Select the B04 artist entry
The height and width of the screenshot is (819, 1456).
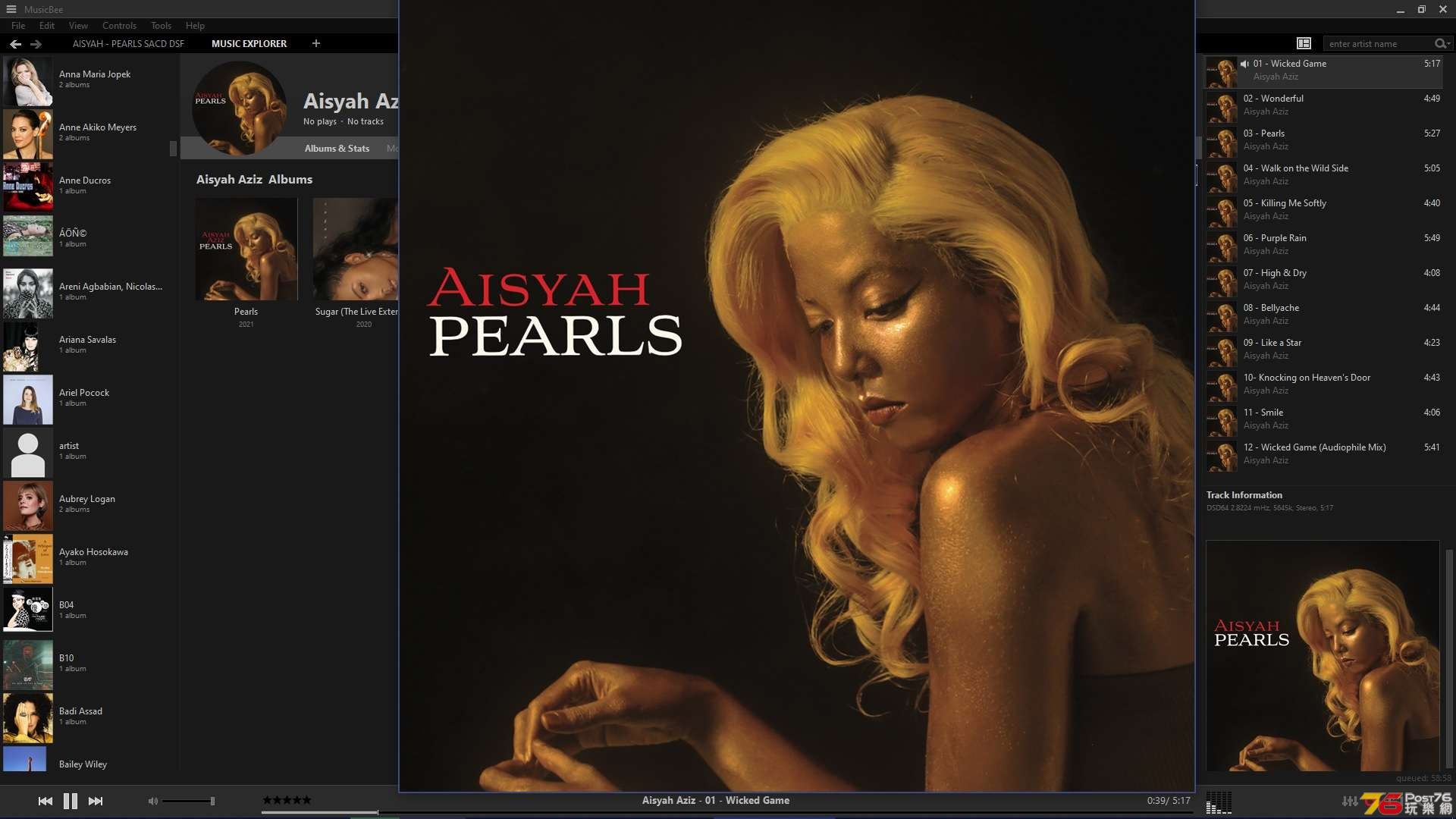[x=89, y=610]
